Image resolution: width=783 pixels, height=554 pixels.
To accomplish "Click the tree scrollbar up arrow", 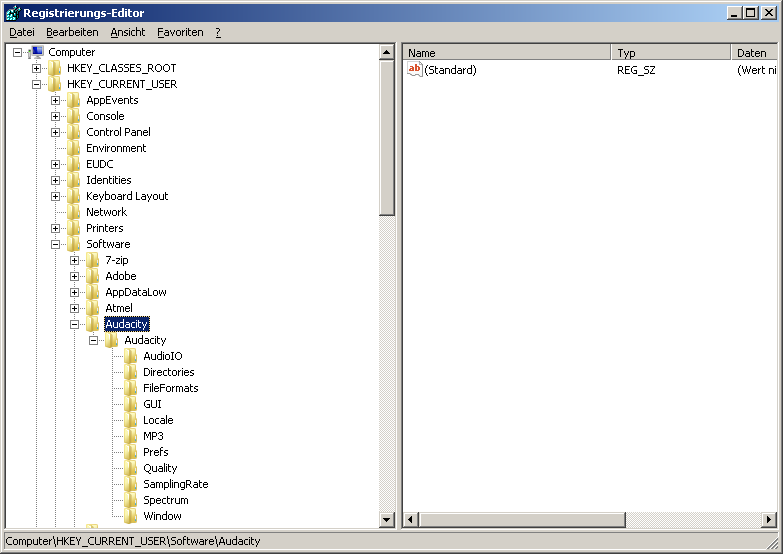I will (387, 52).
